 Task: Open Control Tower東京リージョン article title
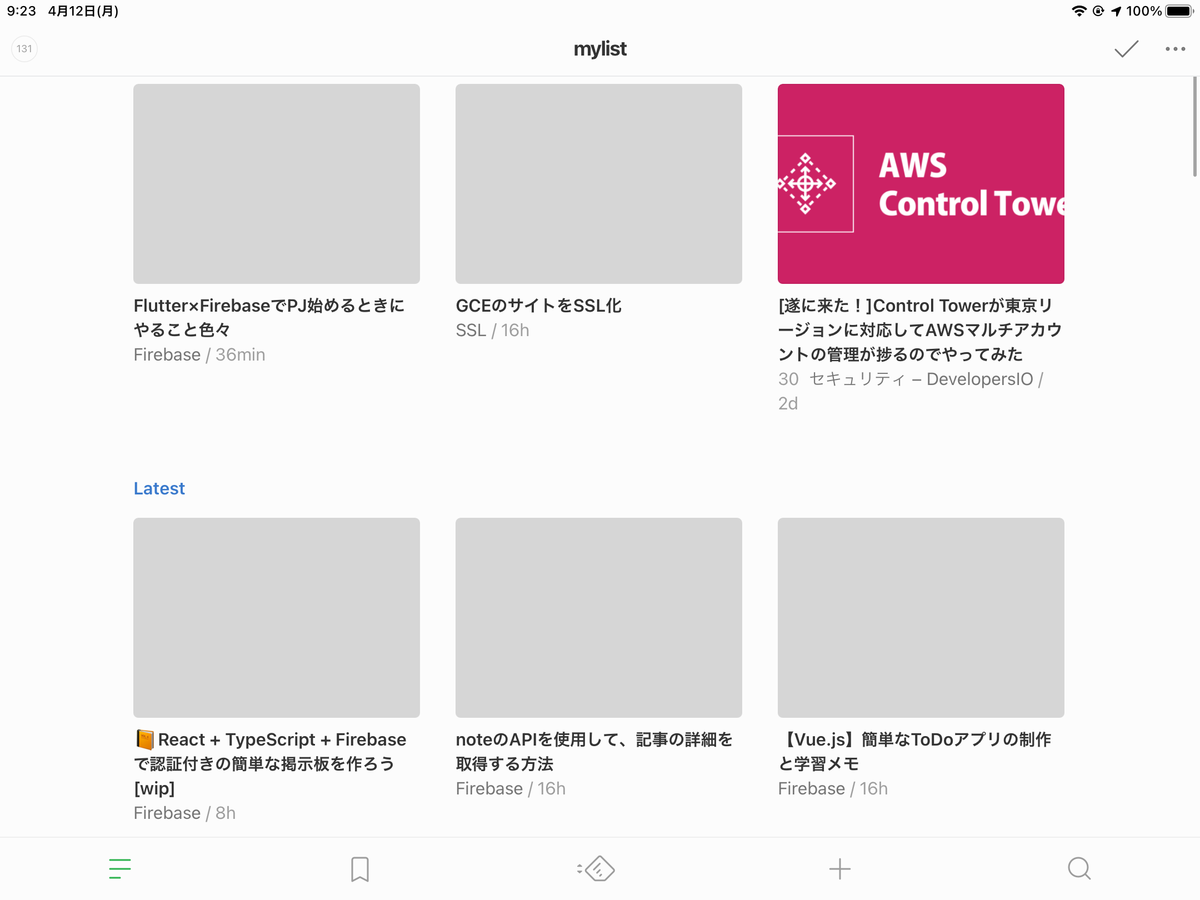pos(920,330)
